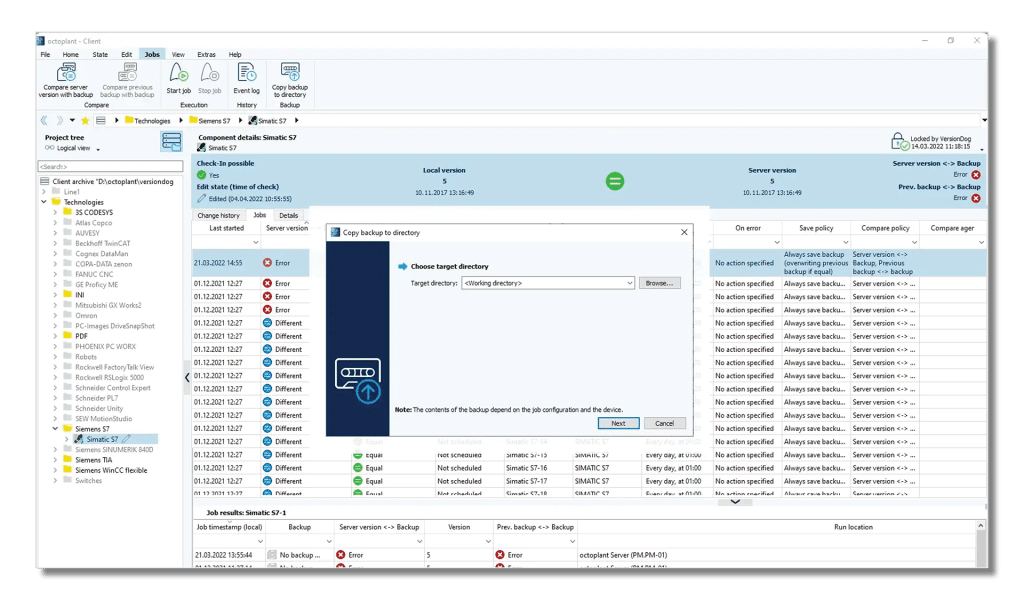The image size is (1024, 600).
Task: Expand the 3S CODESYS tree node
Action: click(55, 212)
